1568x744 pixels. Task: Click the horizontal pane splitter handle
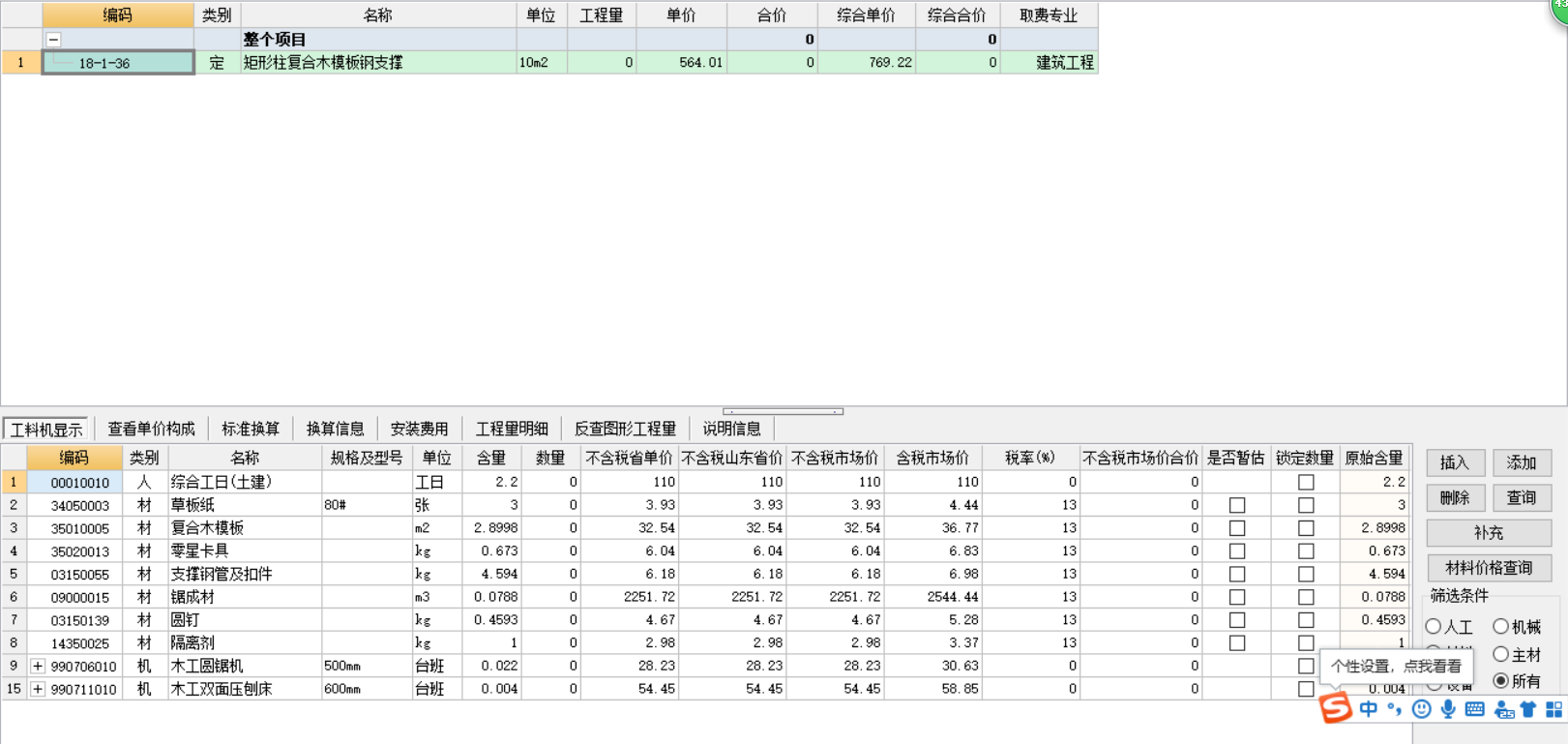tap(784, 411)
